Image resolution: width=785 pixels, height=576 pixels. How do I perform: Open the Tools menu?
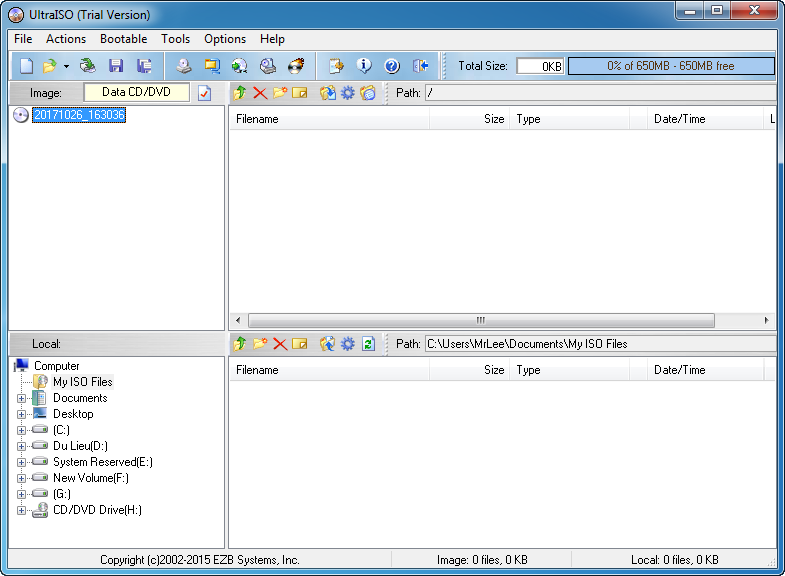click(x=175, y=39)
